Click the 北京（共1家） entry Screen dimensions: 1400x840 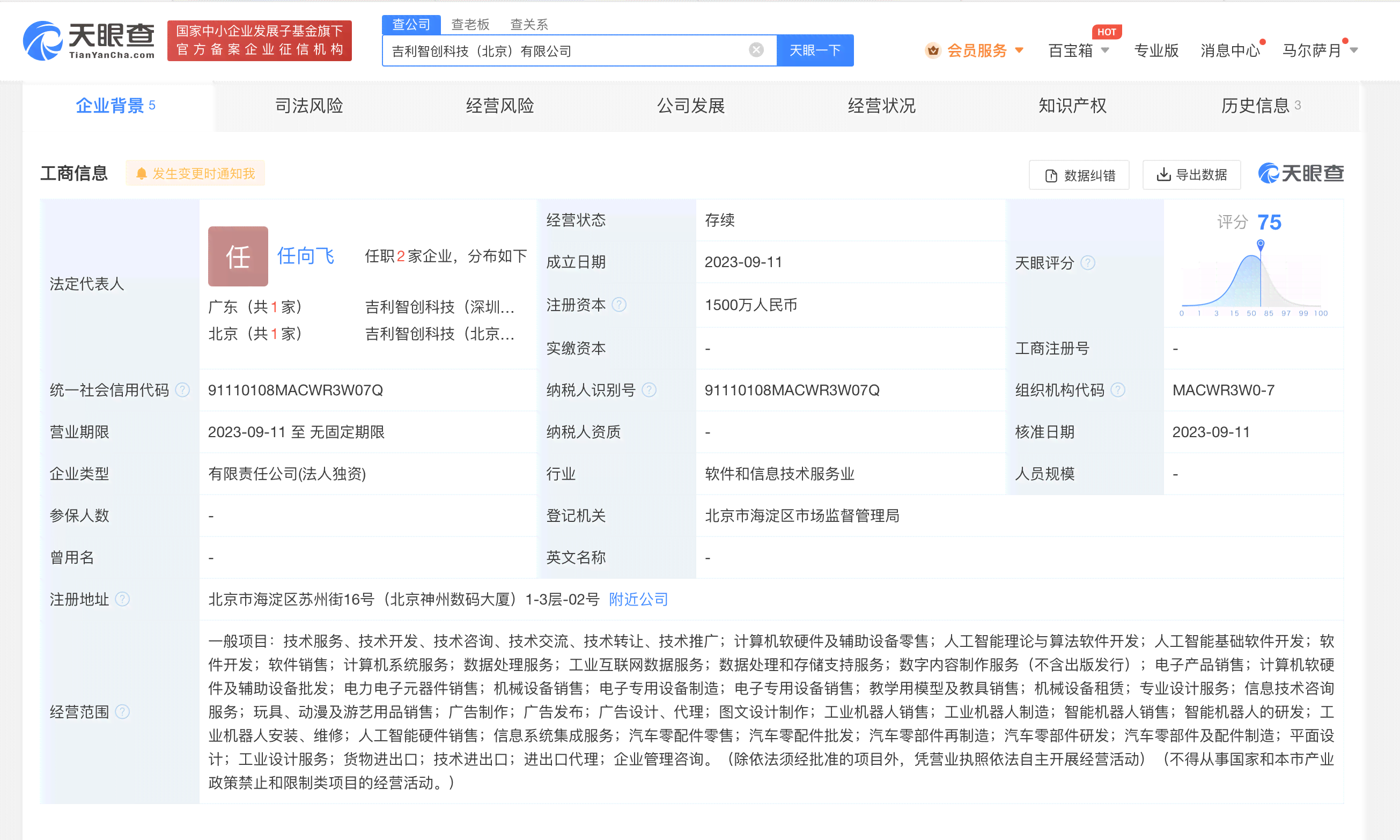point(255,334)
